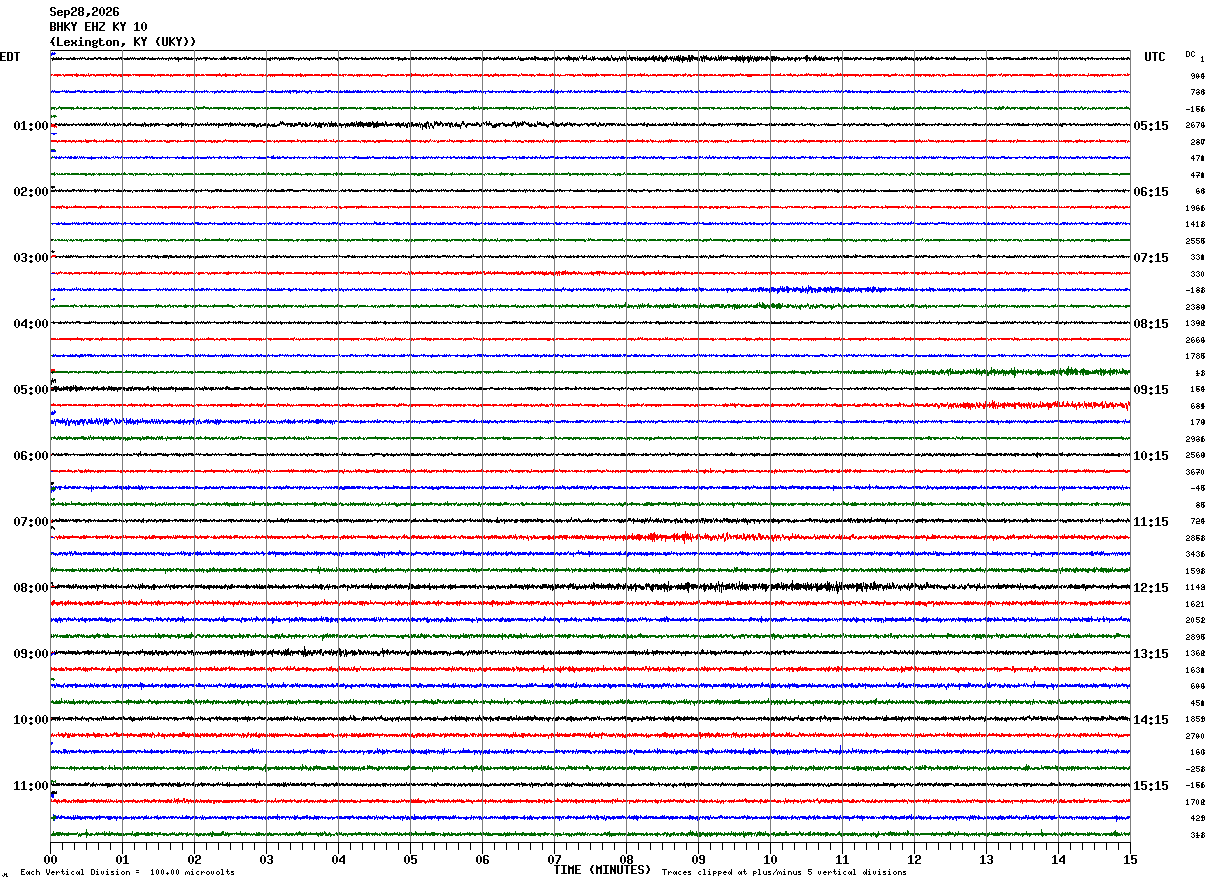Click the Traces clipped footer note
1210x886 pixels.
pos(784,873)
